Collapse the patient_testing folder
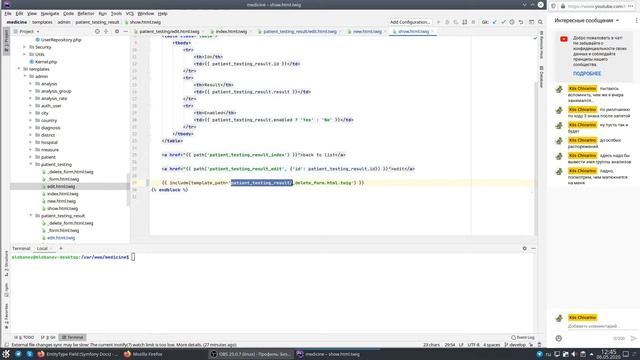Viewport: 640px width, 360px height. pos(31,164)
